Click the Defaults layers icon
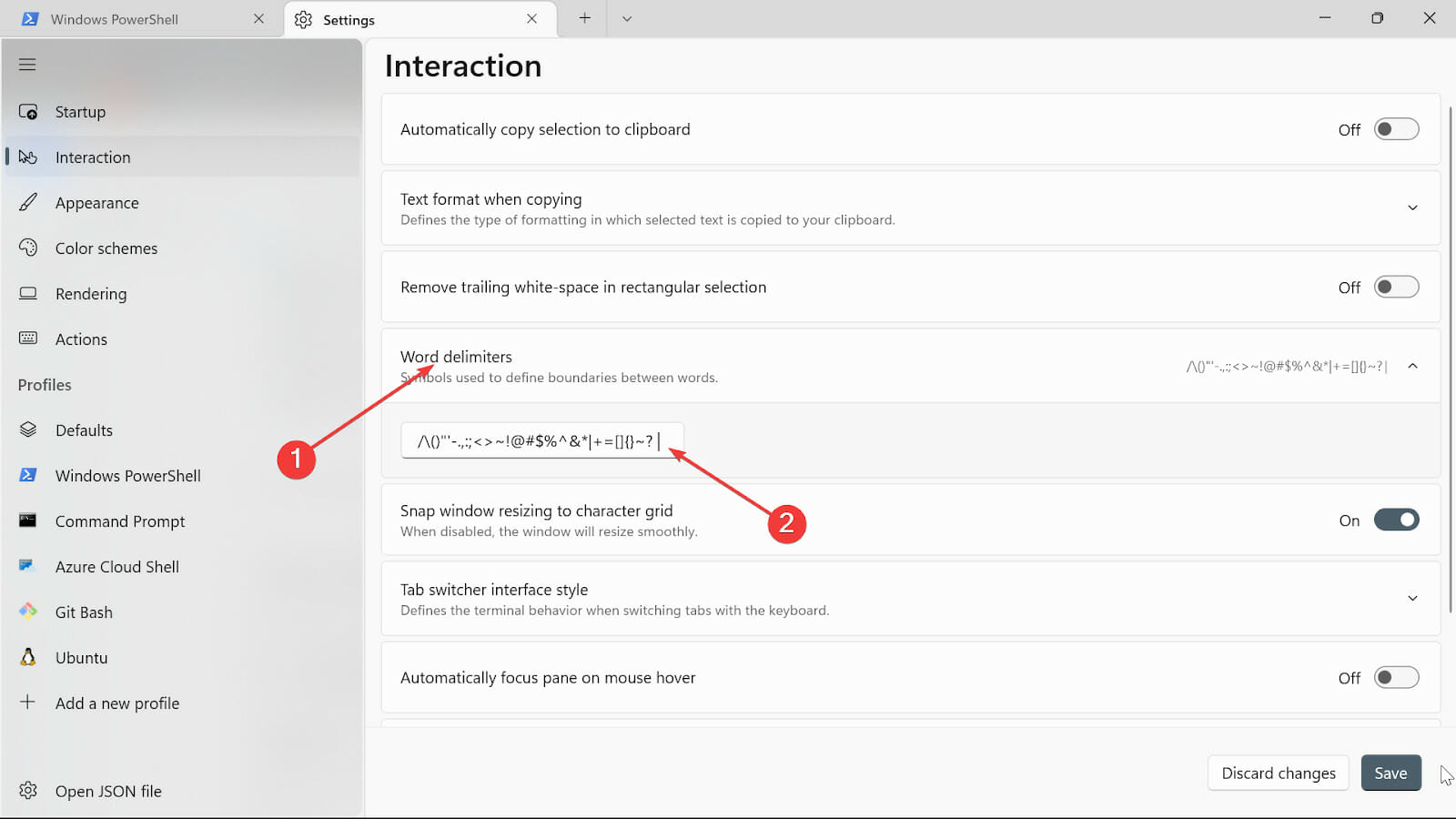Screen dimensions: 1456x819 point(28,430)
